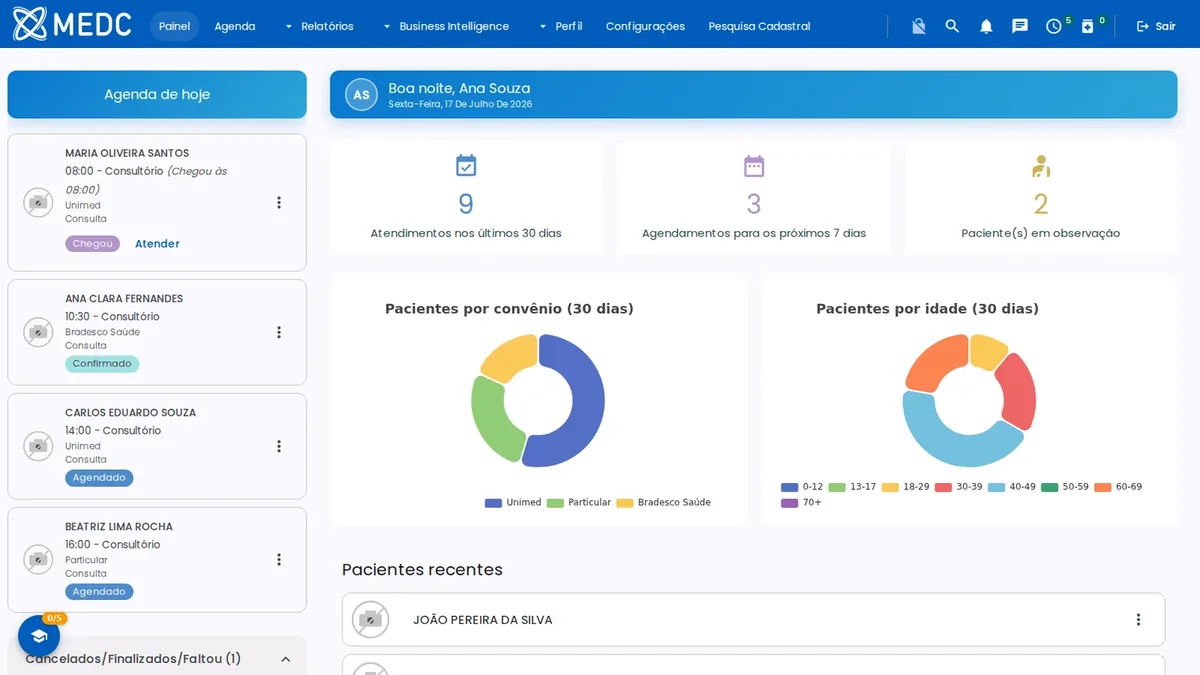Image resolution: width=1200 pixels, height=675 pixels.
Task: Expand the Relatórios dropdown menu
Action: 319,26
